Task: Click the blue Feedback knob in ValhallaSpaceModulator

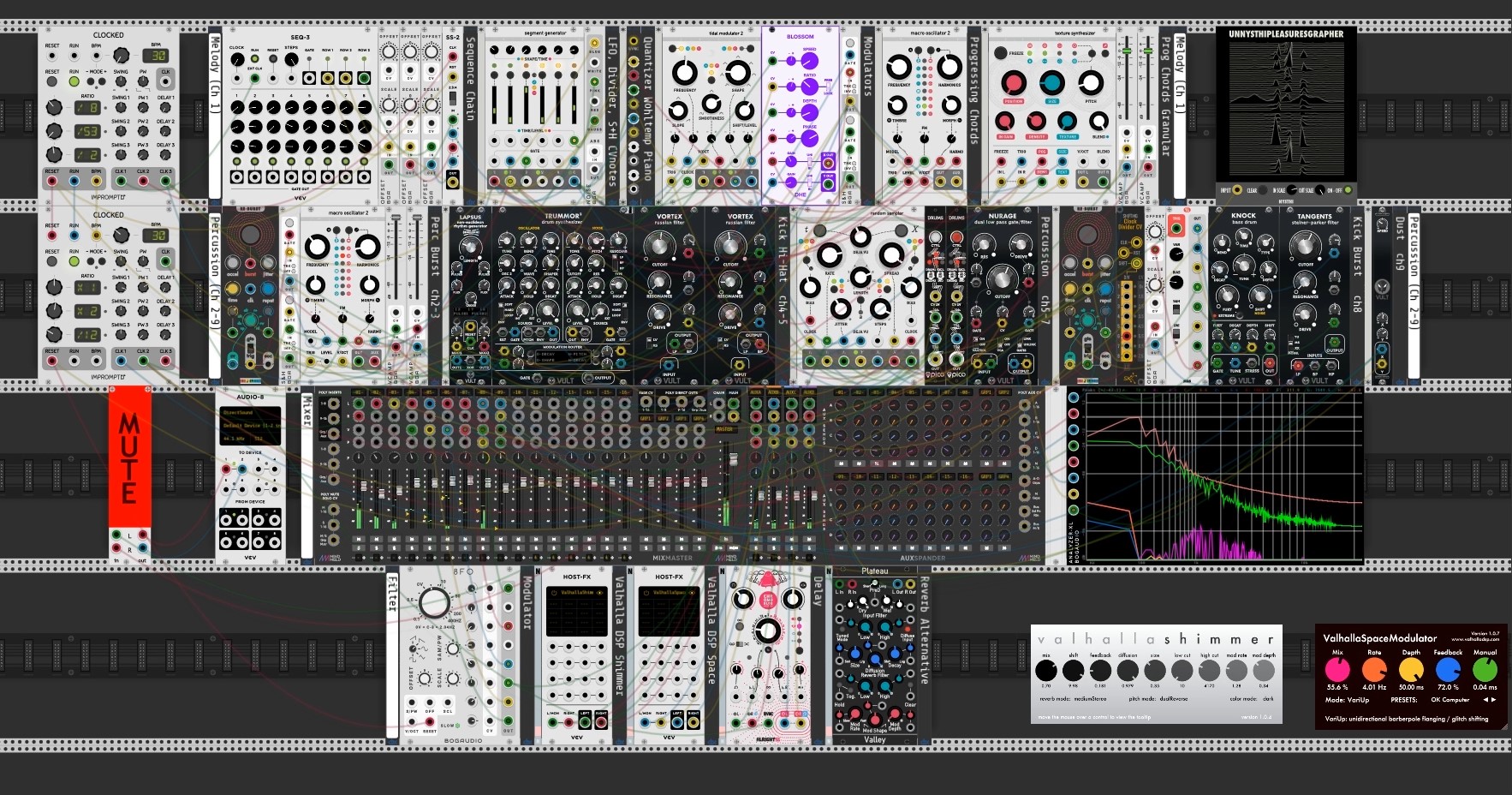Action: 1448,669
